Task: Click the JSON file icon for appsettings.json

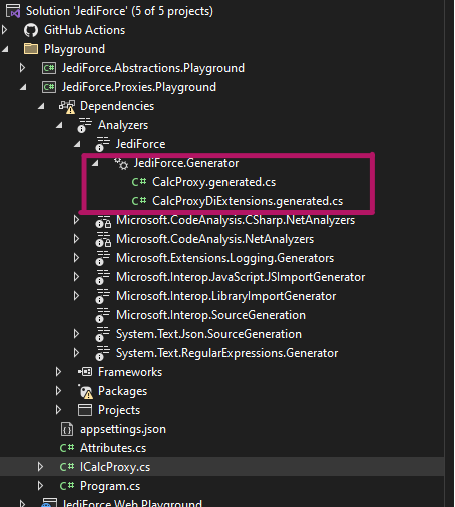Action: tap(67, 429)
